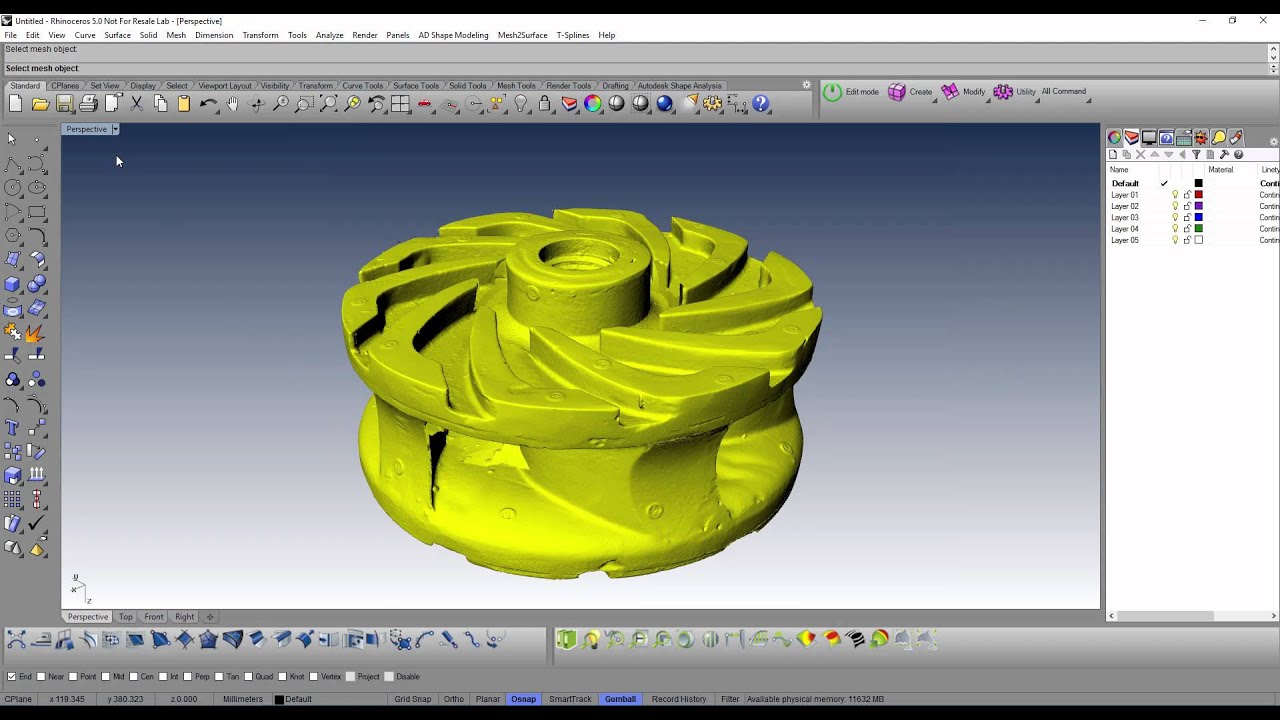
Task: Click the blue render sphere icon
Action: [x=664, y=104]
